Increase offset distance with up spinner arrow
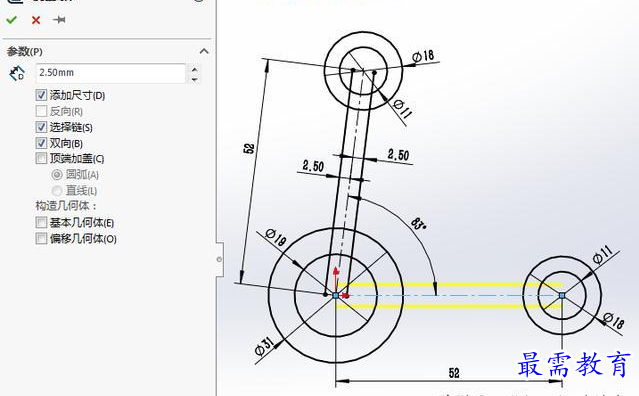This screenshot has height=396, width=639. pyautogui.click(x=195, y=69)
